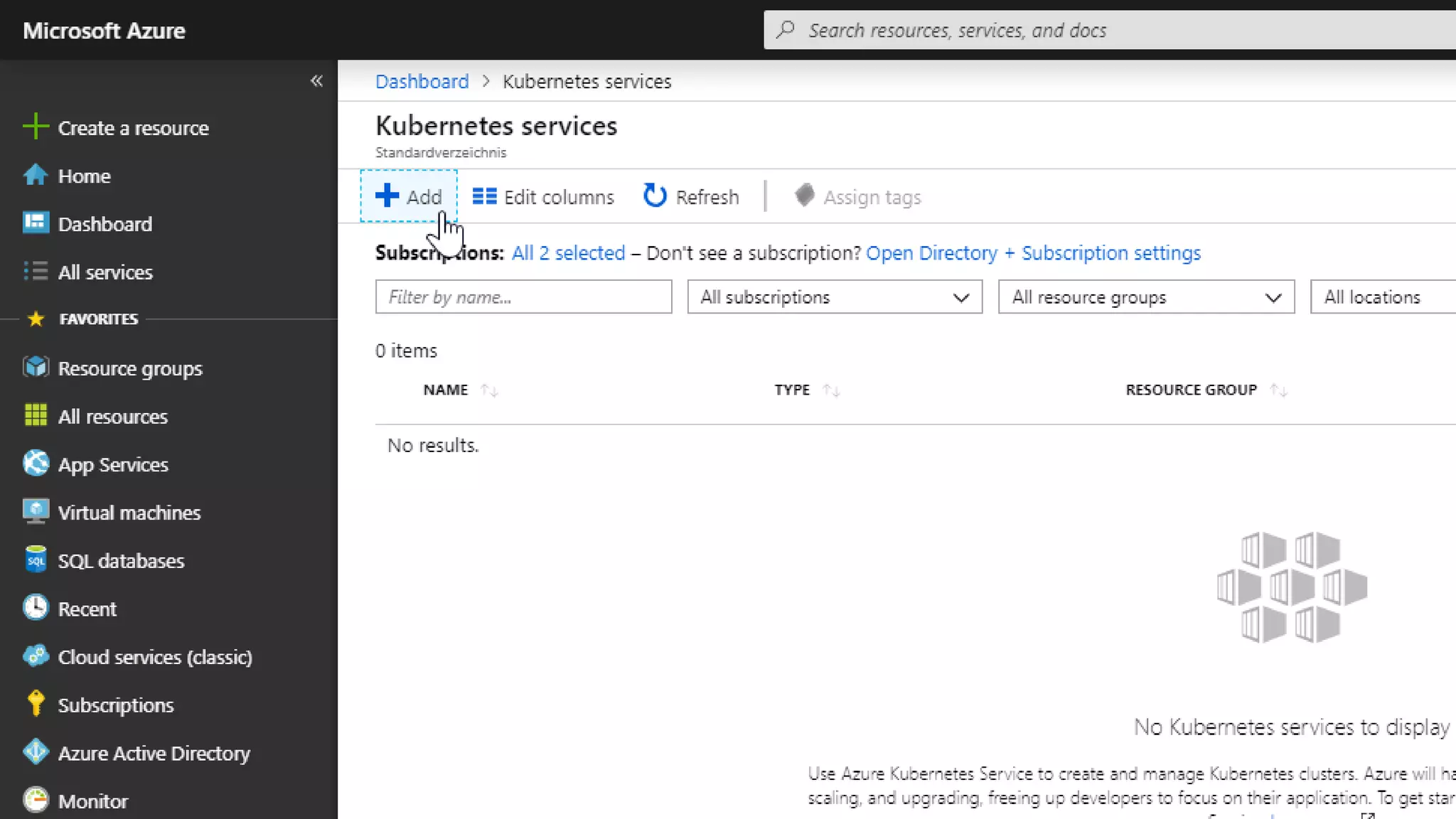Open Resource groups cube icon

pyautogui.click(x=35, y=368)
